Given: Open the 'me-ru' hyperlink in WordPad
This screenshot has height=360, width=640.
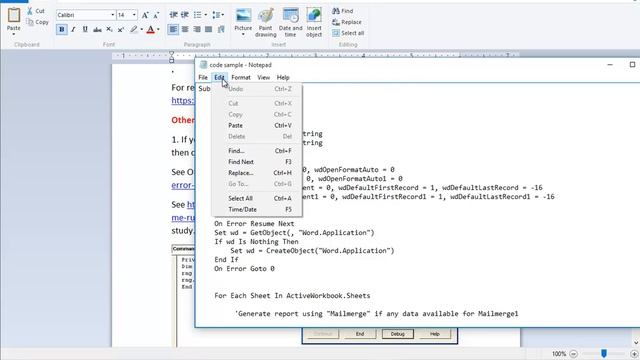Looking at the screenshot, I should [183, 218].
